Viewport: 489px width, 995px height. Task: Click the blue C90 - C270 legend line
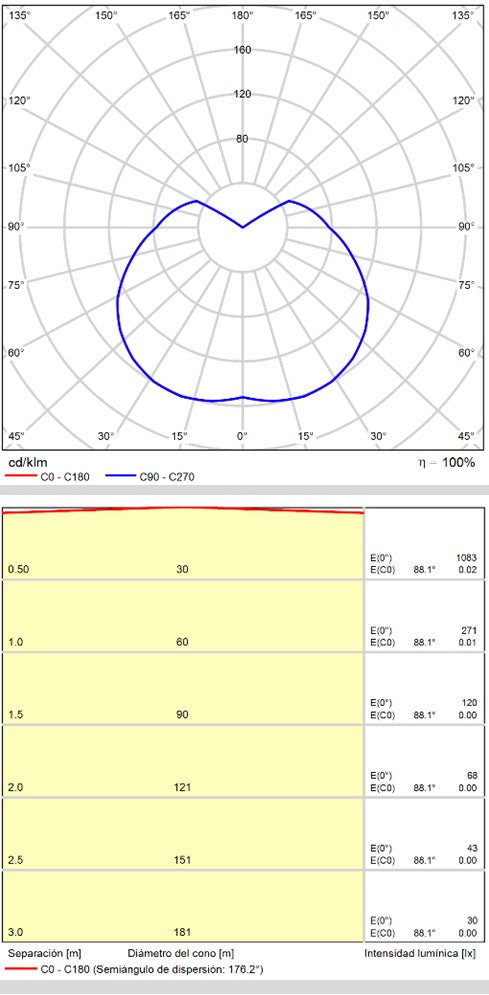click(x=120, y=477)
